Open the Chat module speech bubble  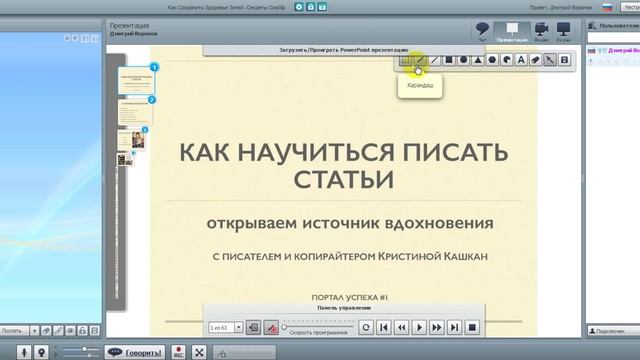click(x=482, y=32)
